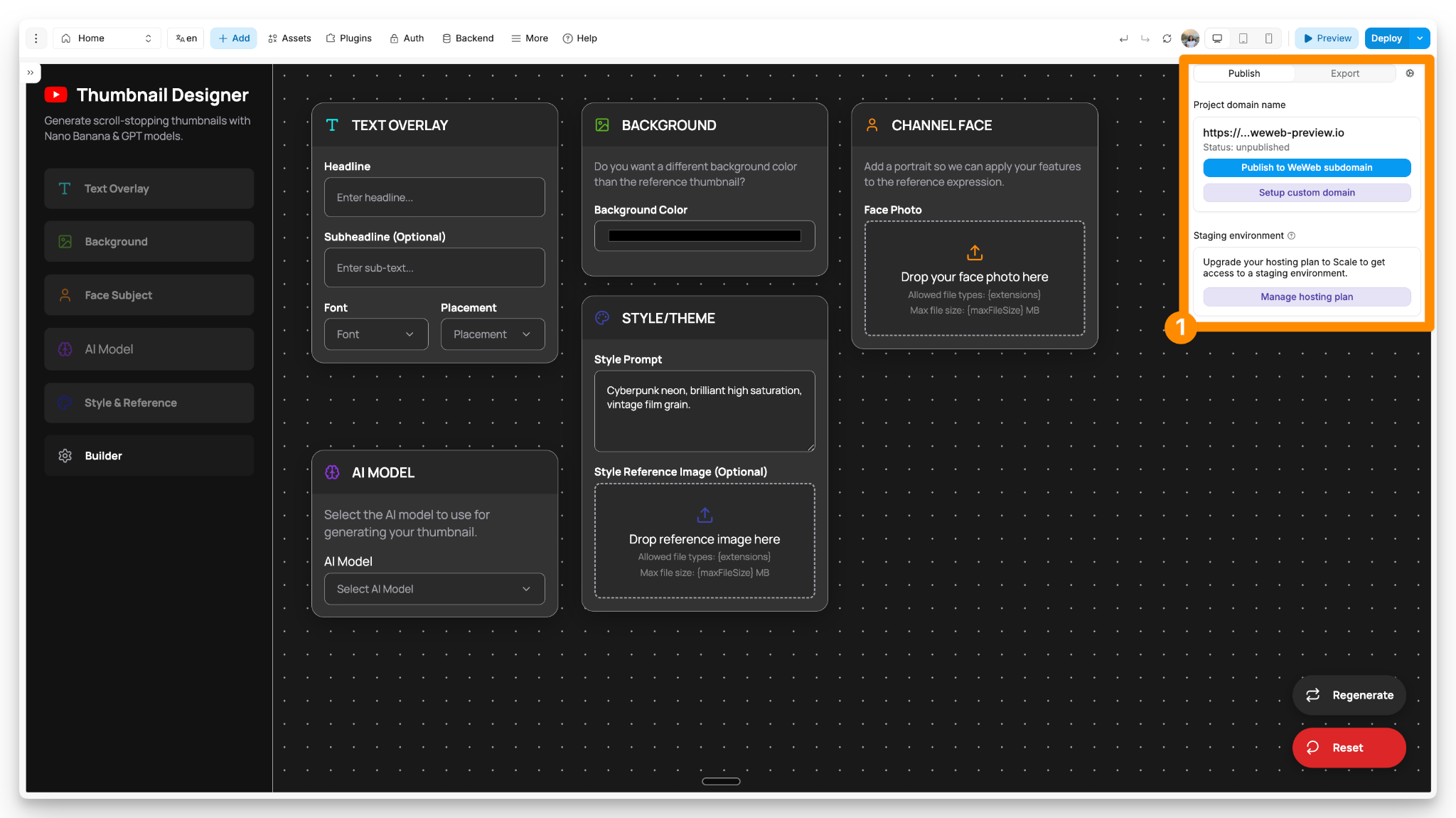This screenshot has height=818, width=1456.
Task: Open the Placement dropdown
Action: (492, 334)
